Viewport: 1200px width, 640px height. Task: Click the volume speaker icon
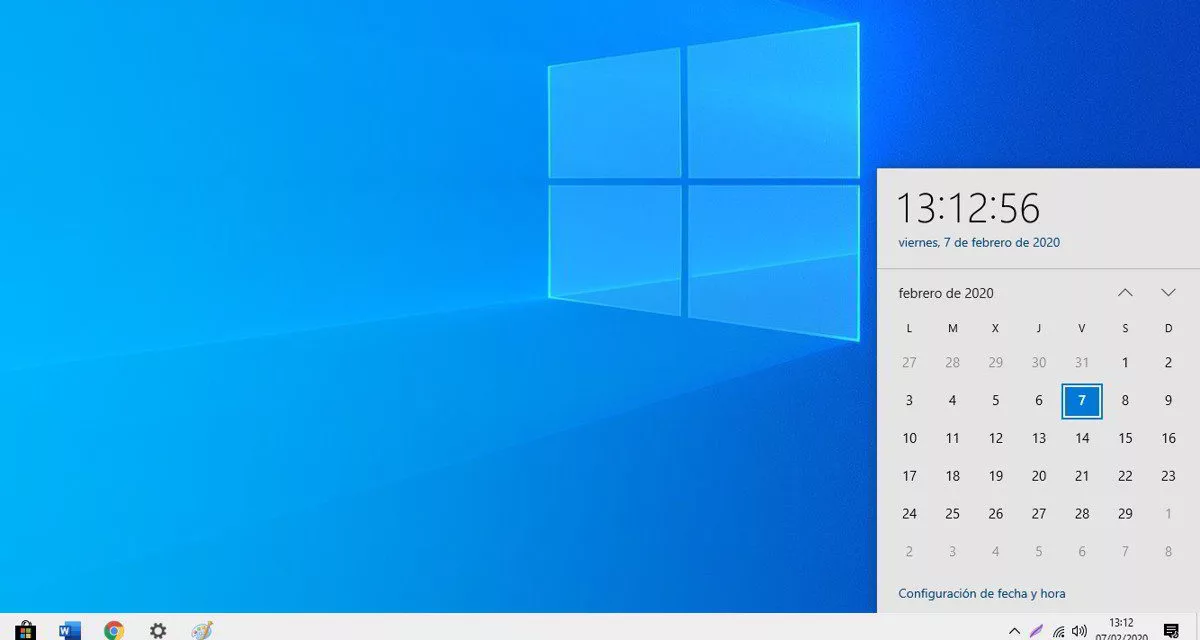1079,631
